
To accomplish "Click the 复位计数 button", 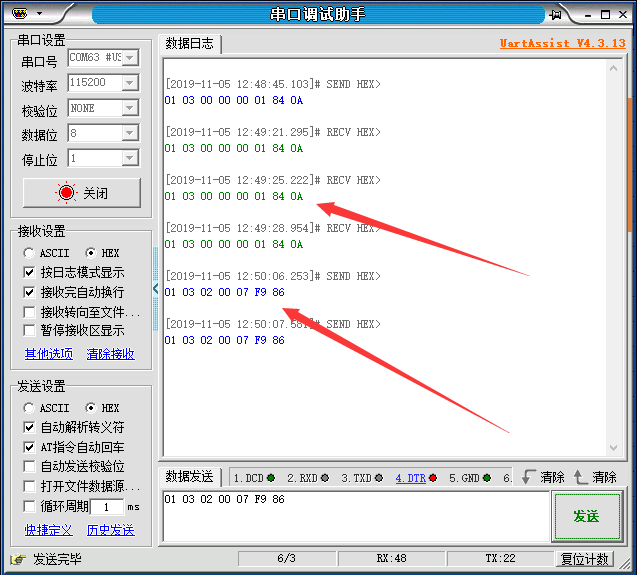I will (585, 559).
